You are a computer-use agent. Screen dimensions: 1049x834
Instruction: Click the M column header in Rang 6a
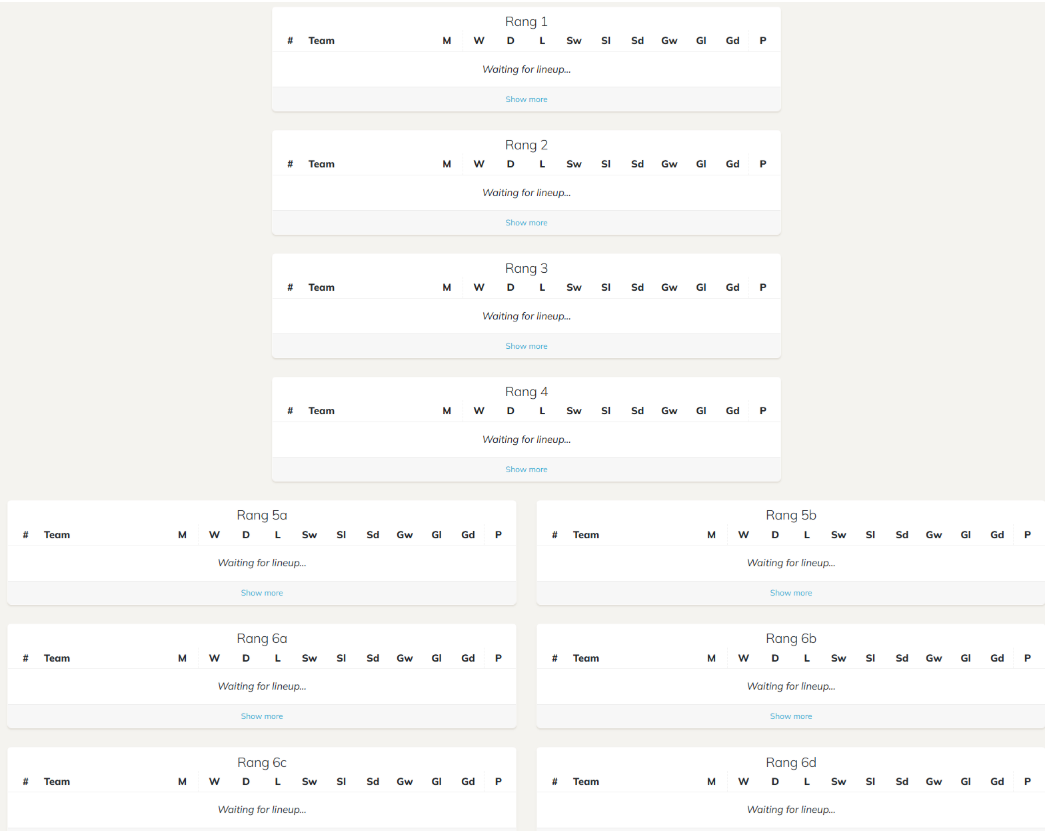[182, 658]
